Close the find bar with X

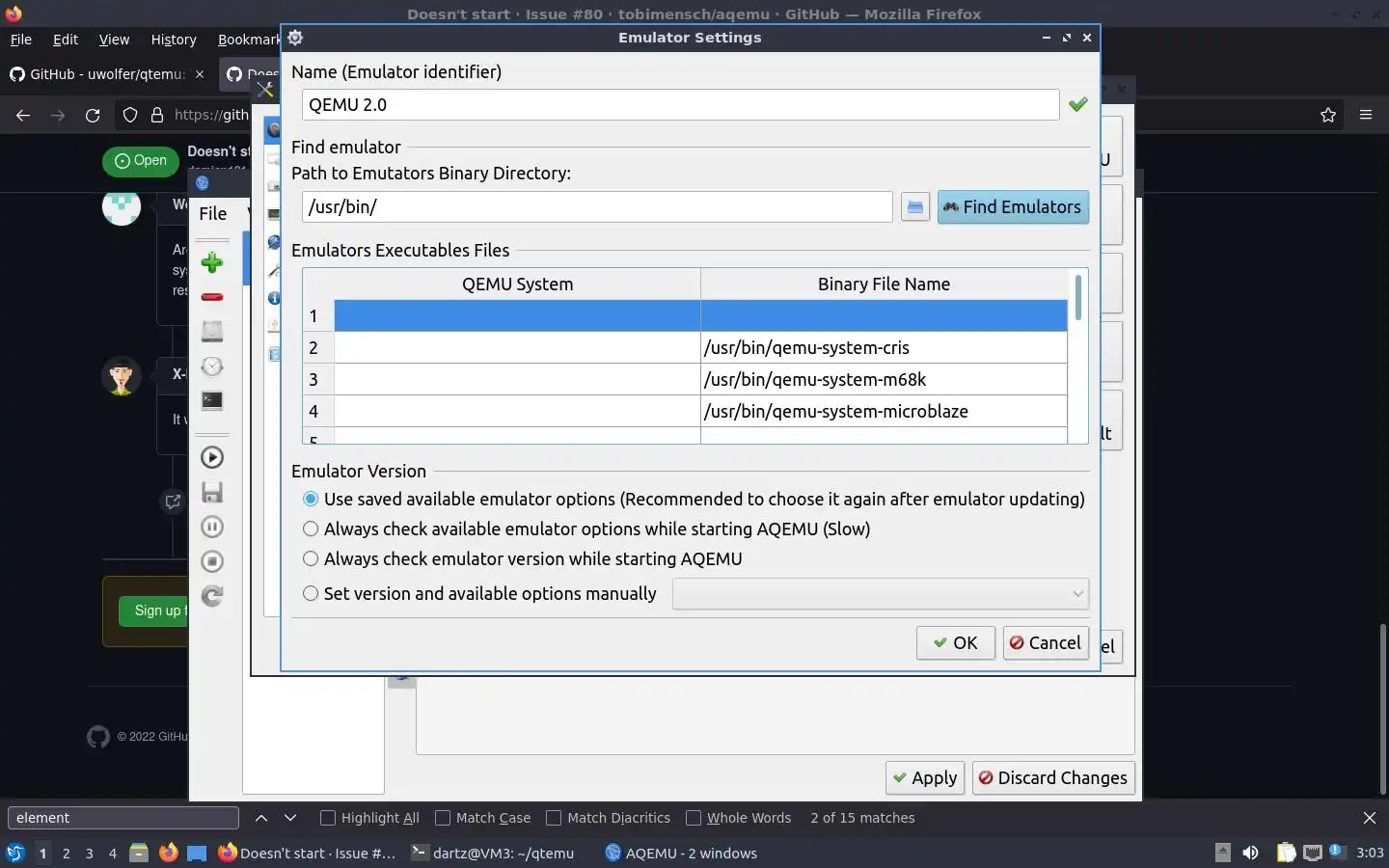pyautogui.click(x=1370, y=818)
